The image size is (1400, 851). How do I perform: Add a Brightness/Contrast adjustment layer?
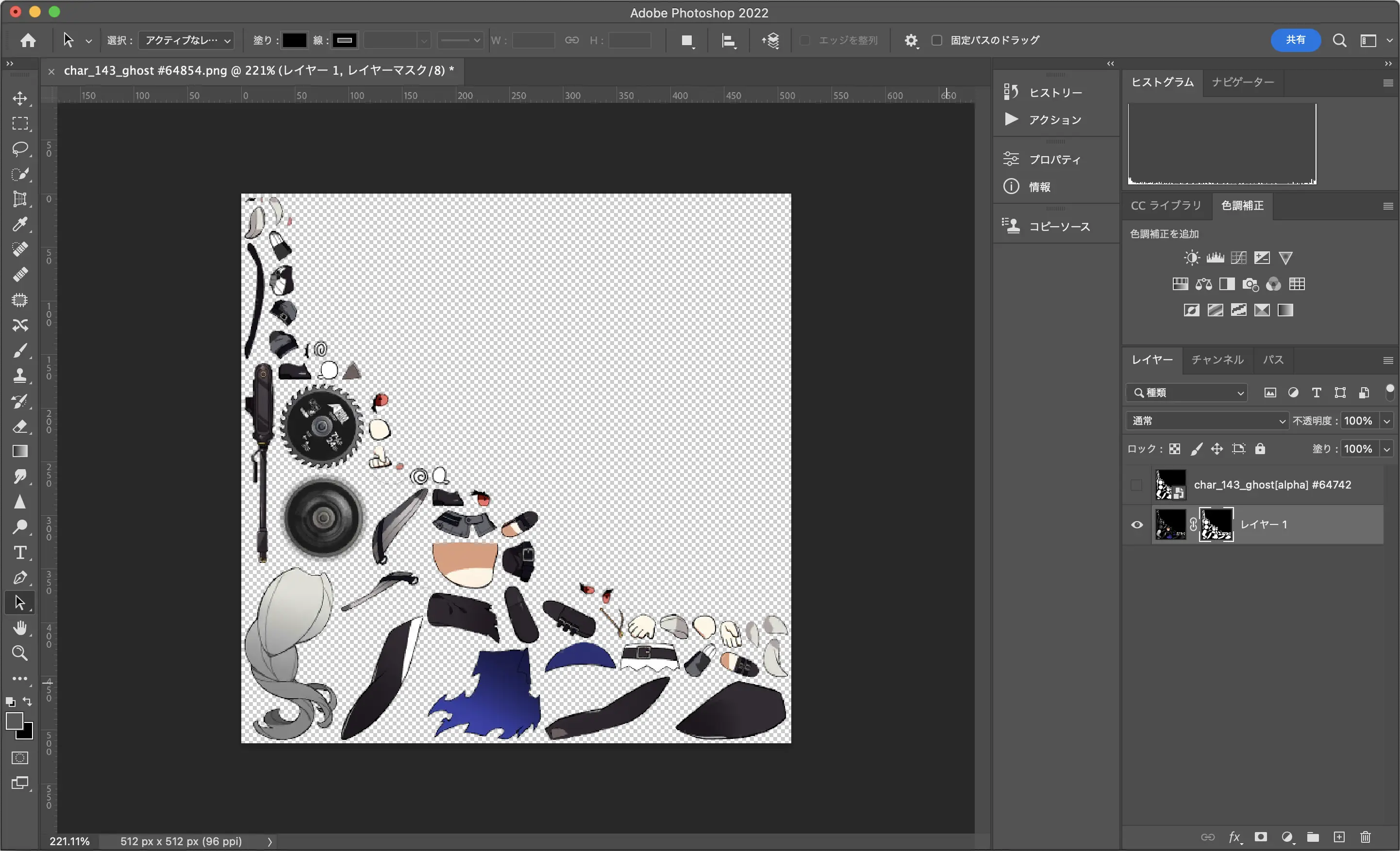click(1191, 257)
